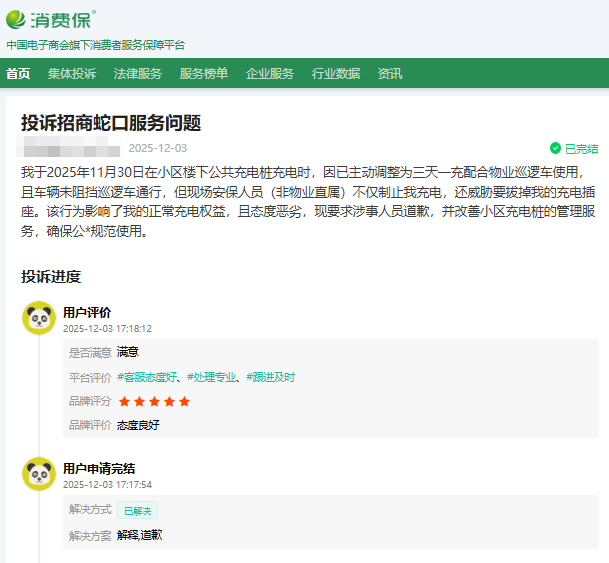Click panda avatar beside 用户申请完结
The image size is (609, 563).
coord(39,474)
